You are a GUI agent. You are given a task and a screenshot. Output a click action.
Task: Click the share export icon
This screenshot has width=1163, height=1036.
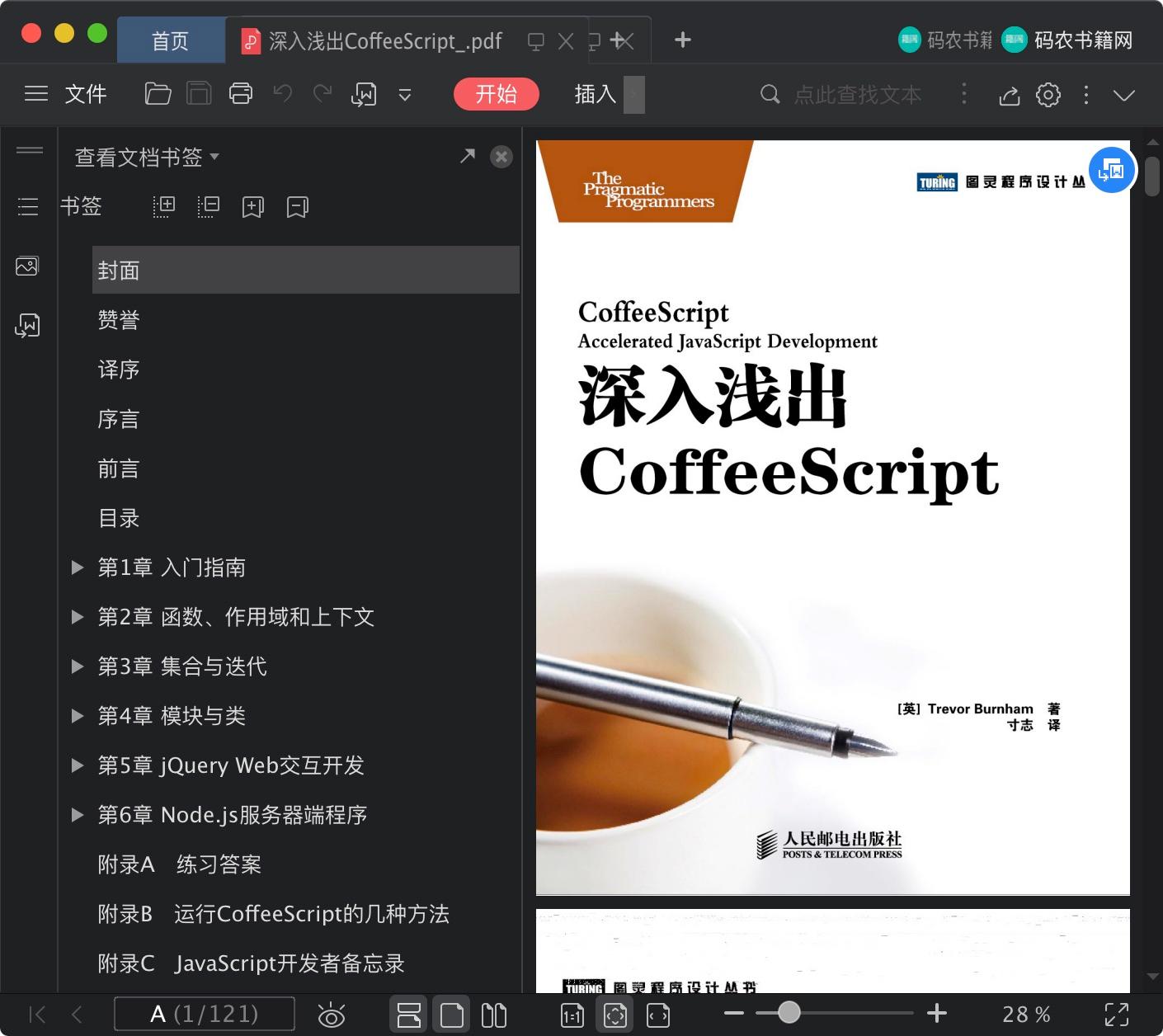(1010, 96)
